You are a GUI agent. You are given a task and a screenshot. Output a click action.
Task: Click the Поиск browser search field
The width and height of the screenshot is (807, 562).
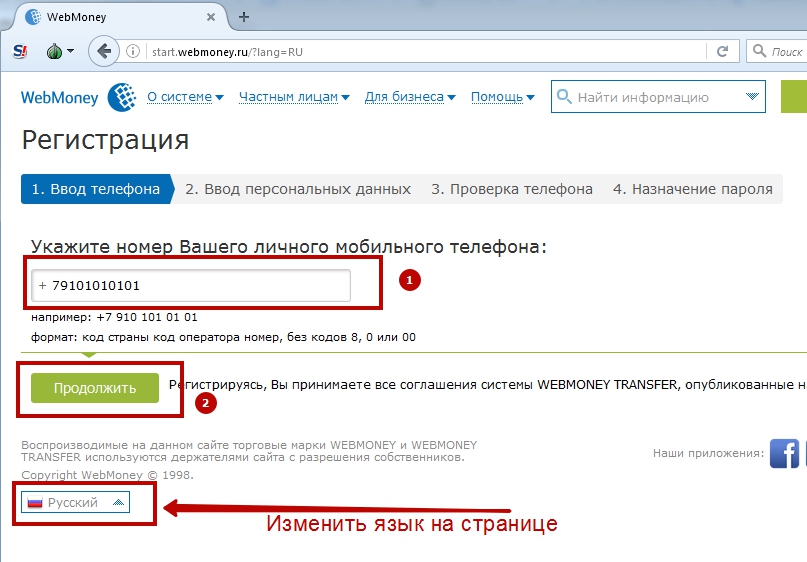[777, 51]
